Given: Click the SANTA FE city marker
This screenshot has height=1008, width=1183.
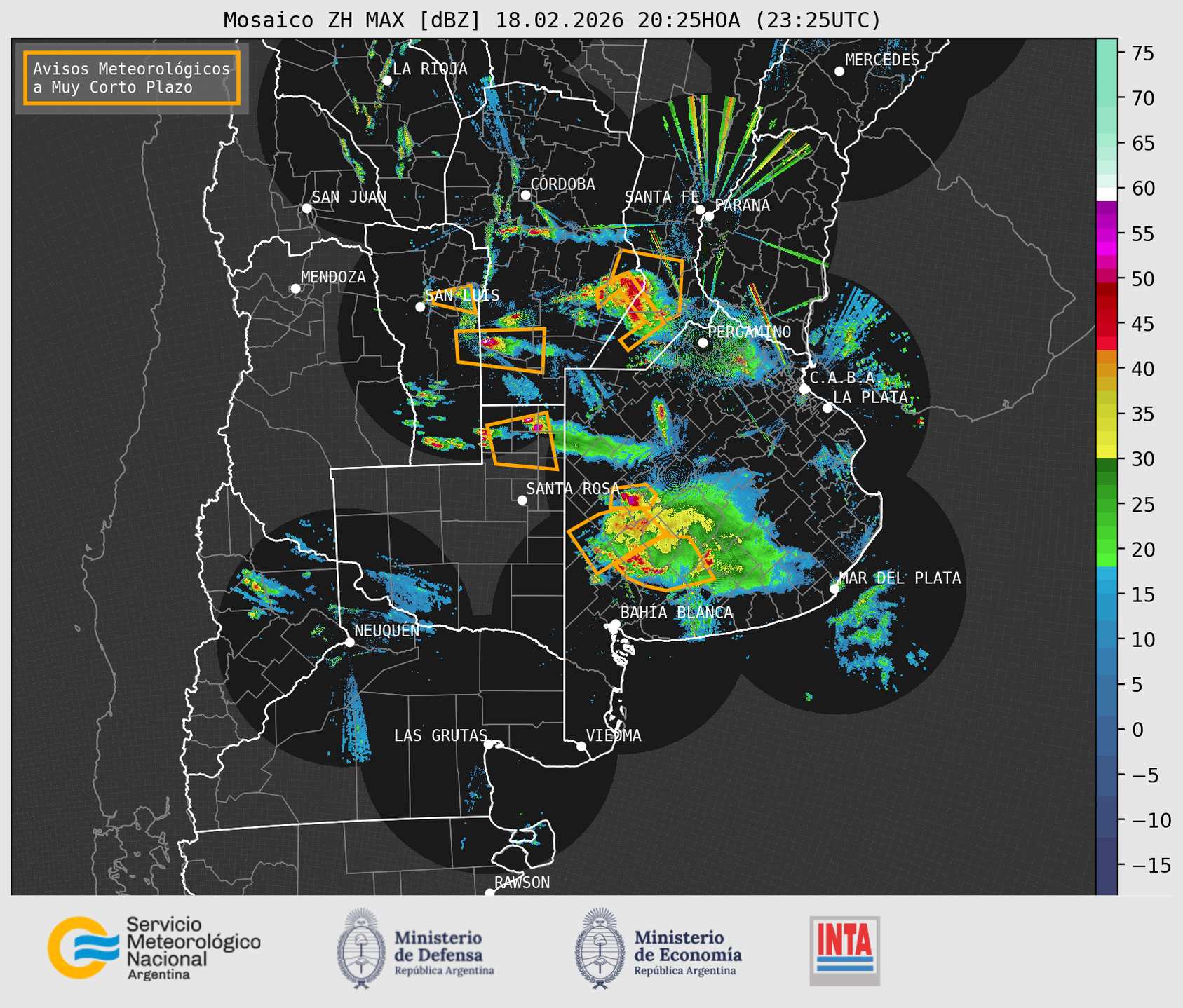Looking at the screenshot, I should (x=700, y=210).
